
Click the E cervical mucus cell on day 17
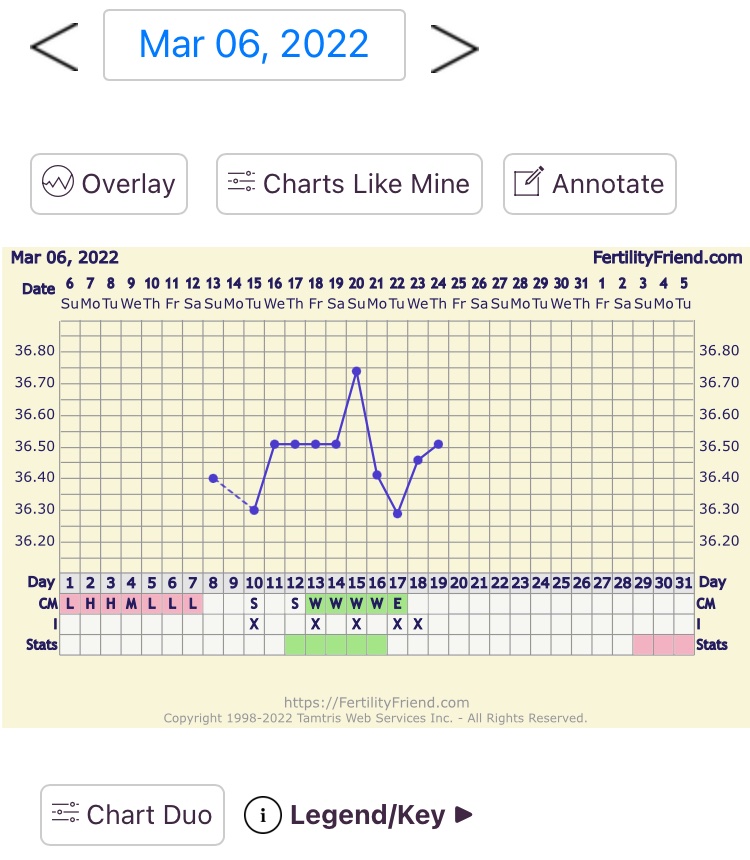click(397, 603)
